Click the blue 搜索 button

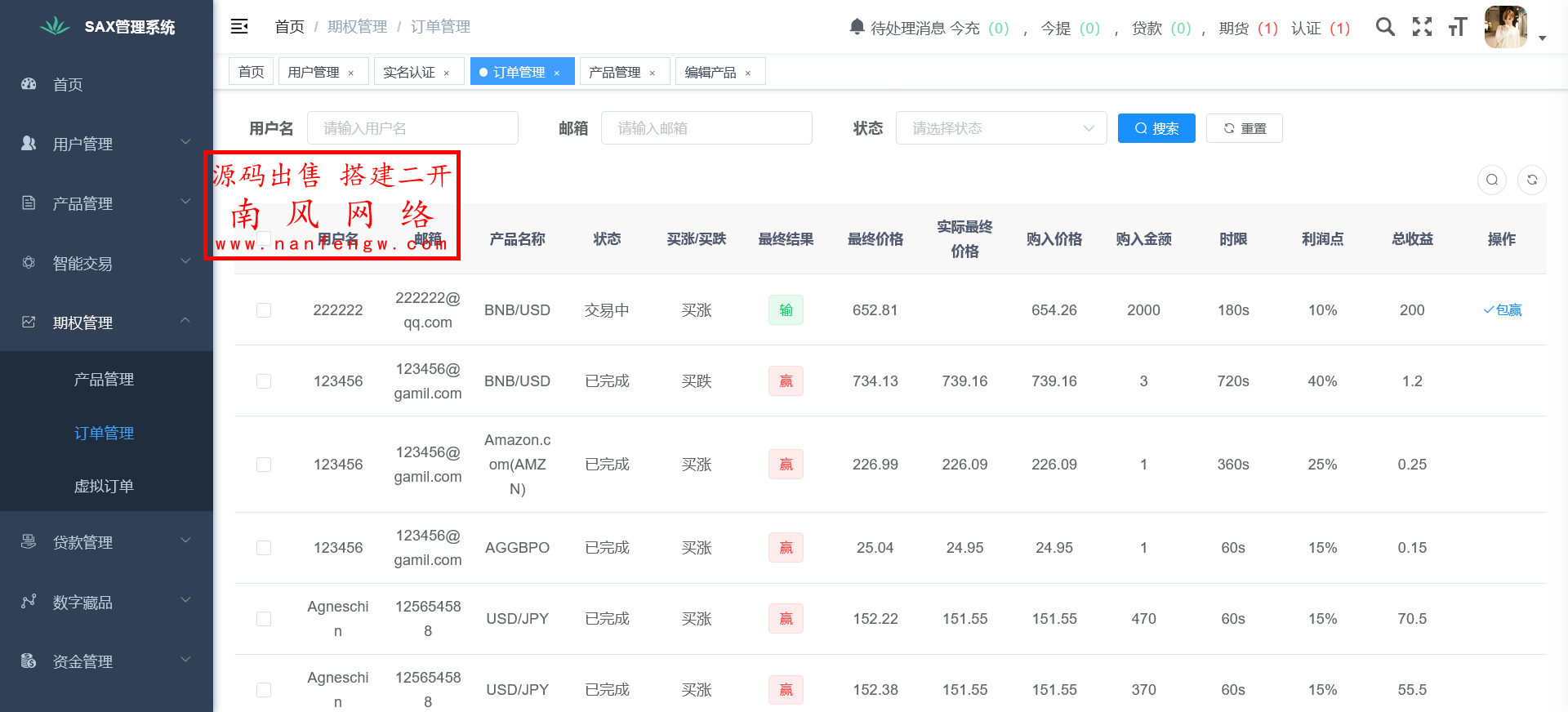click(1156, 128)
